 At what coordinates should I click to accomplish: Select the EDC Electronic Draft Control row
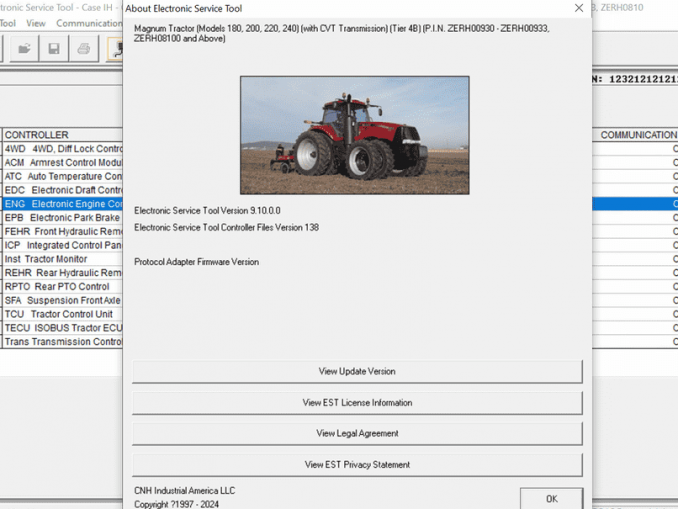tap(63, 190)
